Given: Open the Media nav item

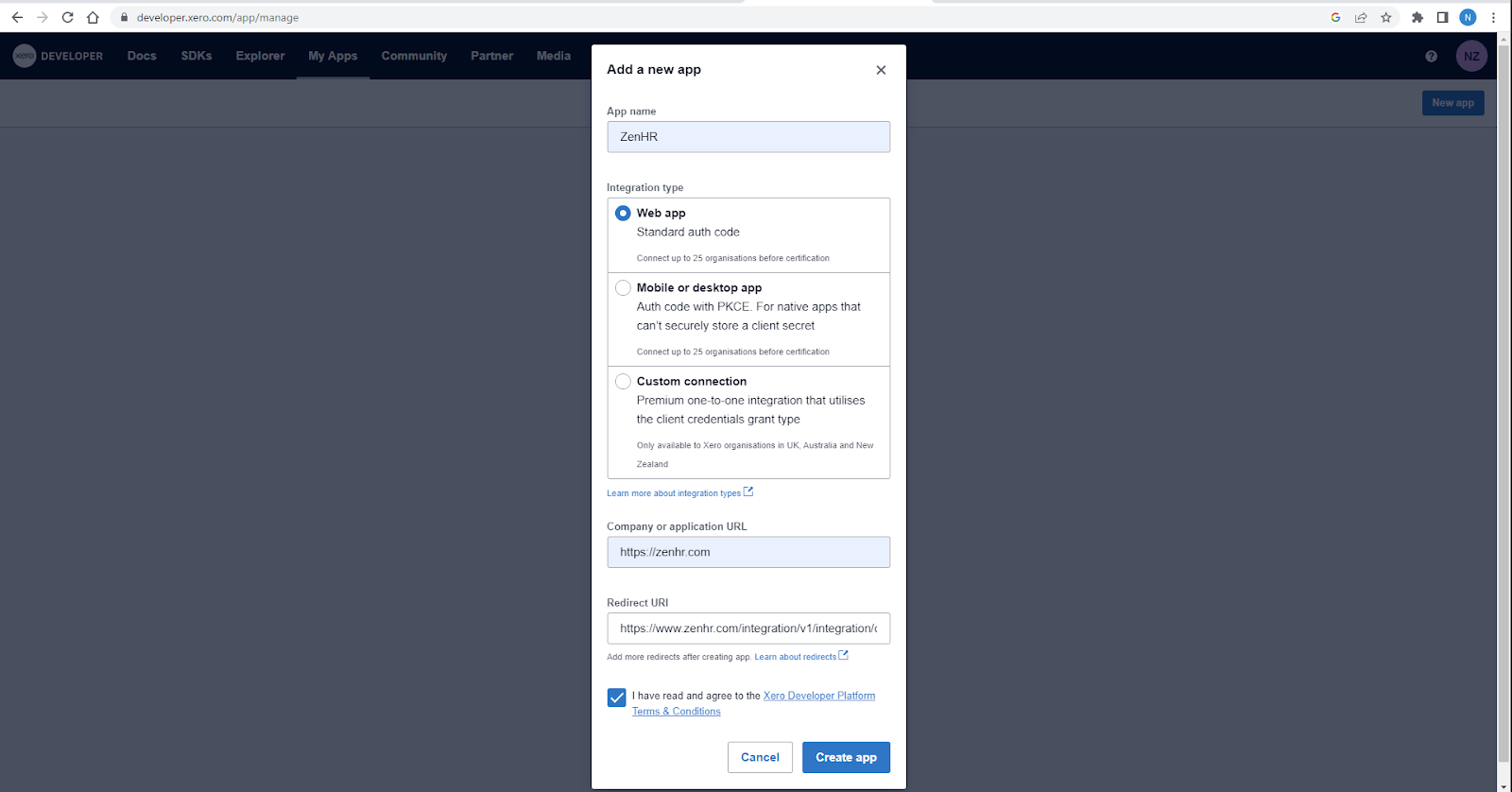Looking at the screenshot, I should (554, 56).
